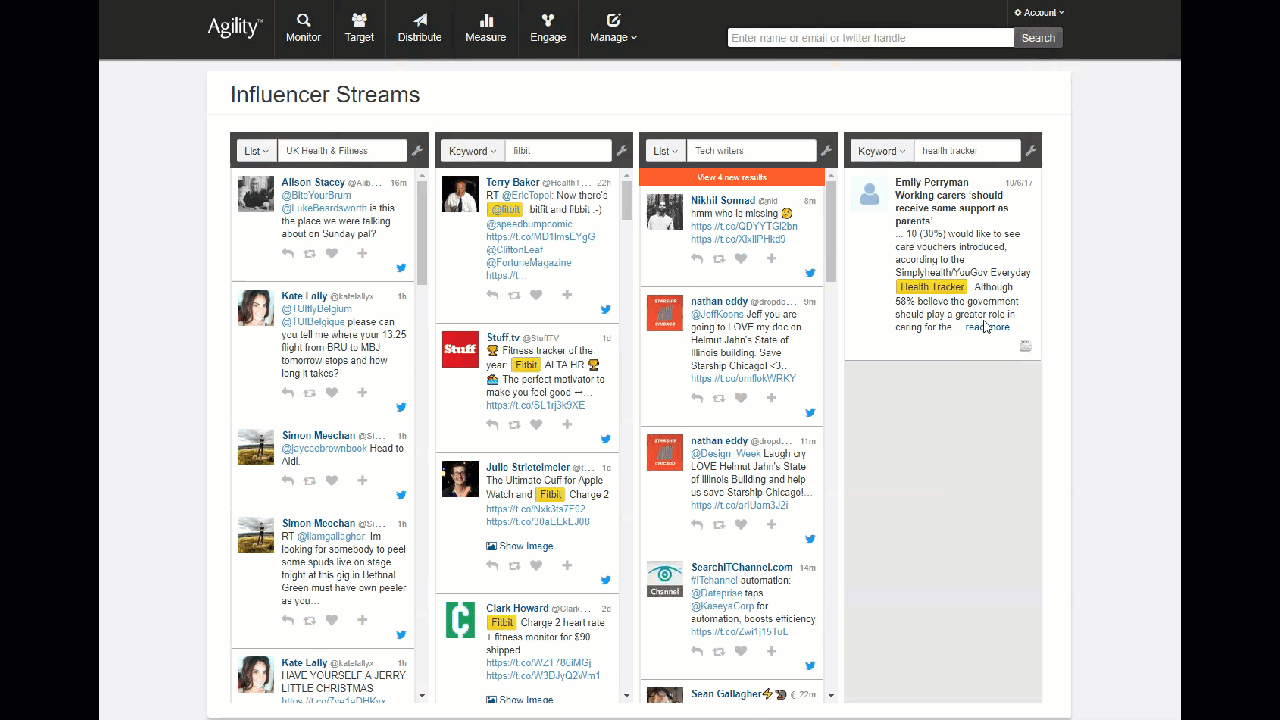The image size is (1280, 720).
Task: Open the Engage section
Action: click(548, 28)
